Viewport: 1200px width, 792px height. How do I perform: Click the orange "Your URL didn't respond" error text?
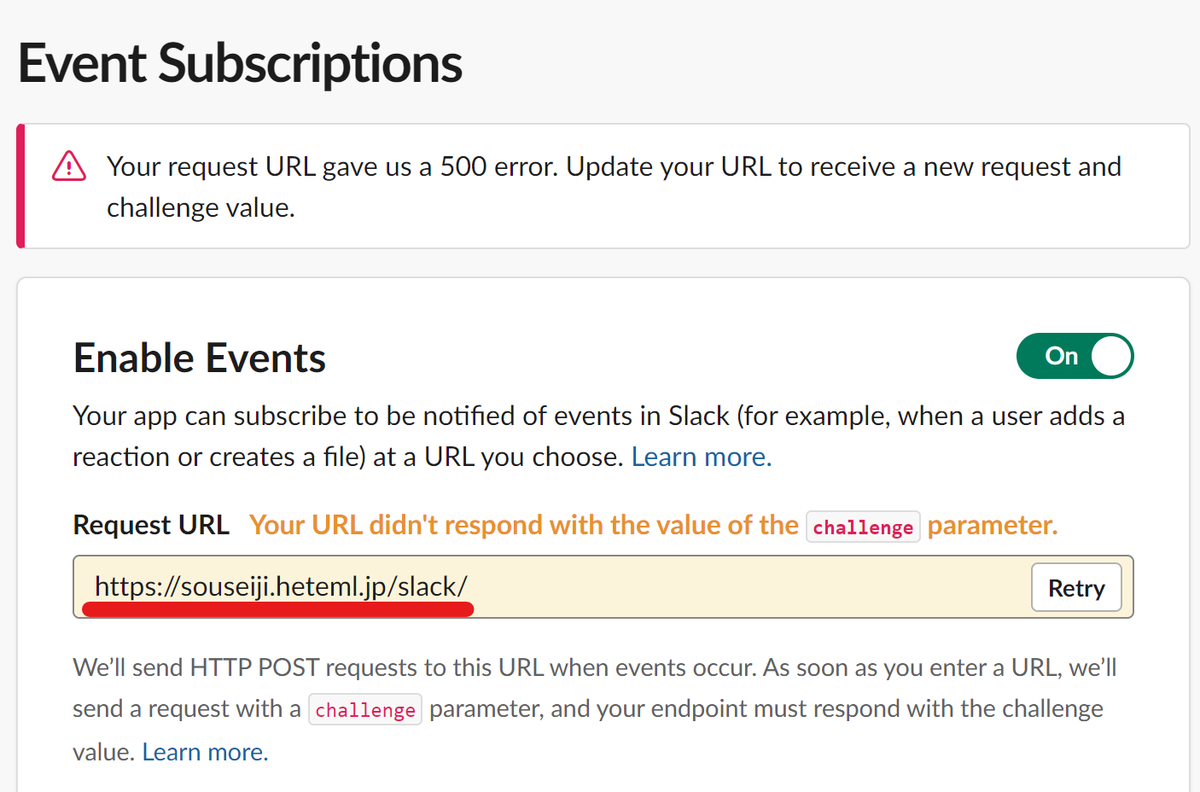pyautogui.click(x=653, y=525)
